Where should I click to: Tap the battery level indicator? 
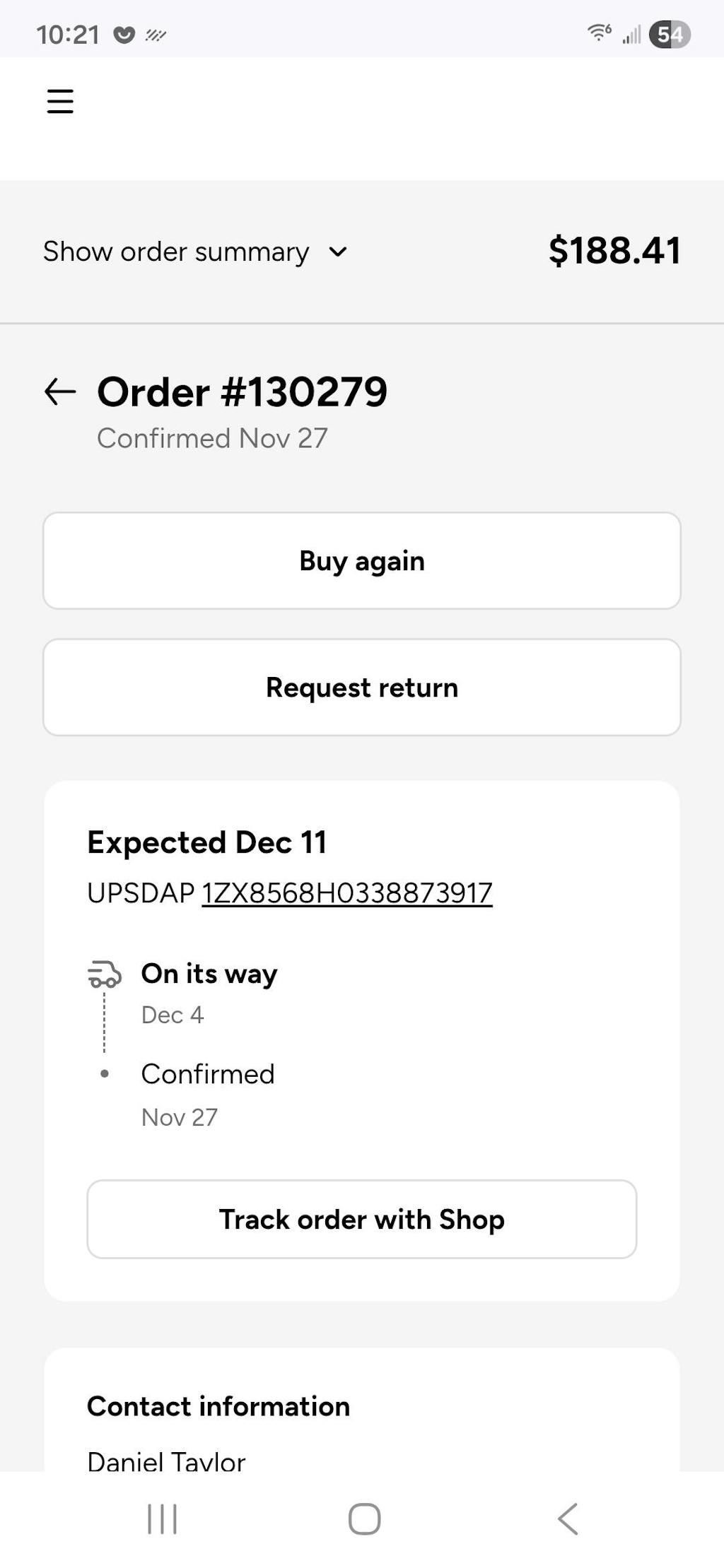tap(669, 34)
